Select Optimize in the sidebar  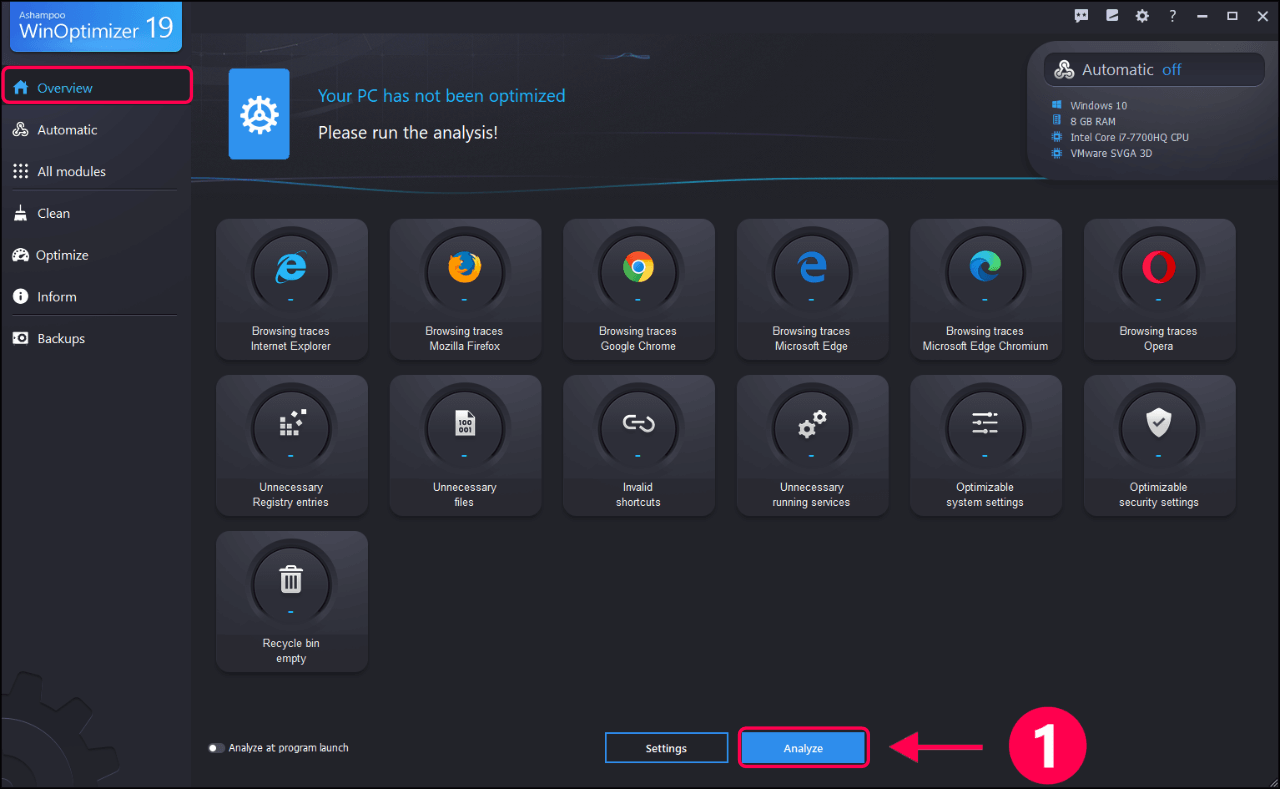(96, 255)
